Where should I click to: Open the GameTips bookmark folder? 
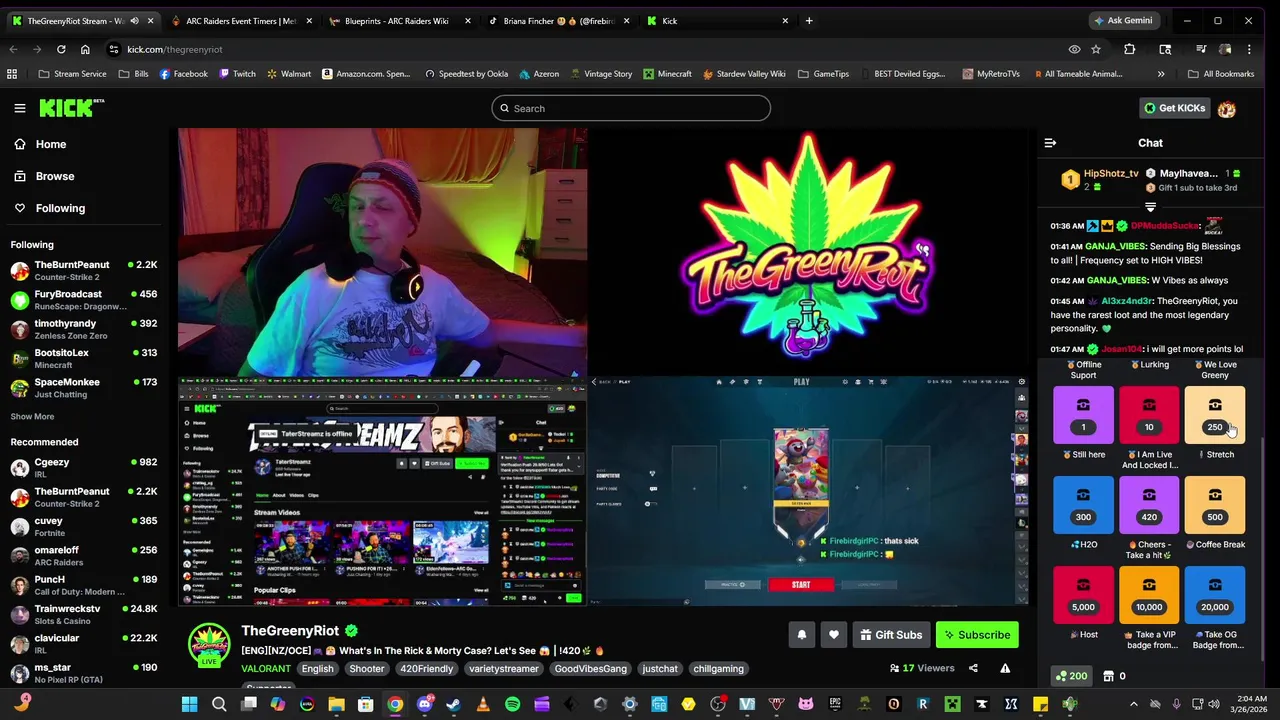pyautogui.click(x=823, y=74)
